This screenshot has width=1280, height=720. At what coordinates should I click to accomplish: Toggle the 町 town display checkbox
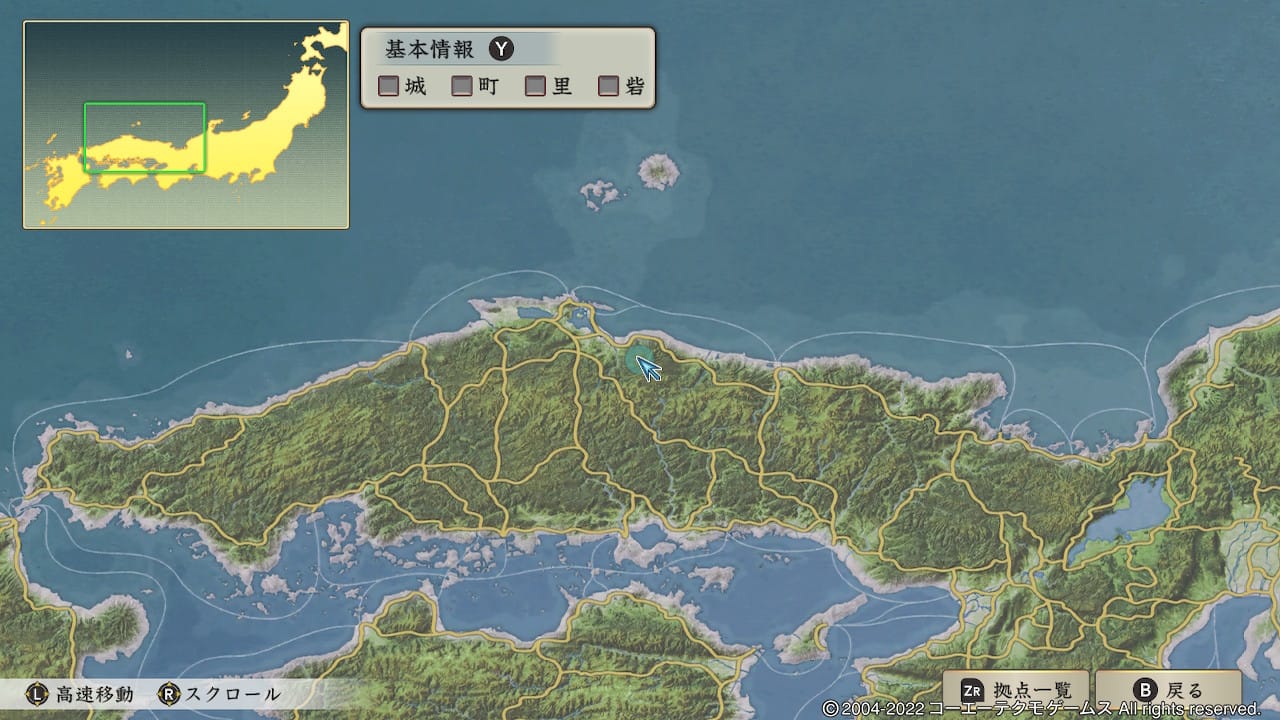[x=461, y=87]
